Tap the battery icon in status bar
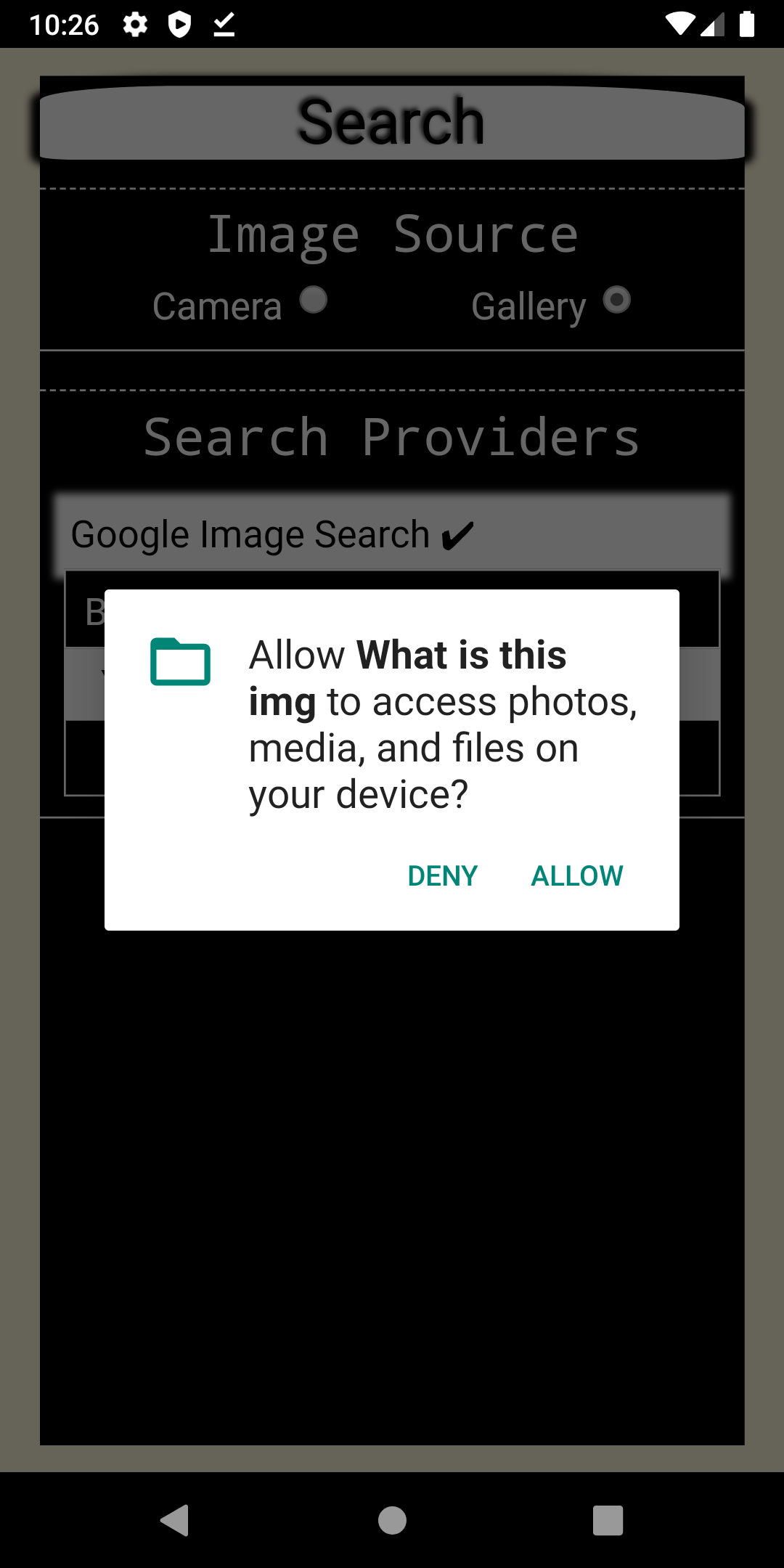This screenshot has width=784, height=1568. click(x=747, y=24)
